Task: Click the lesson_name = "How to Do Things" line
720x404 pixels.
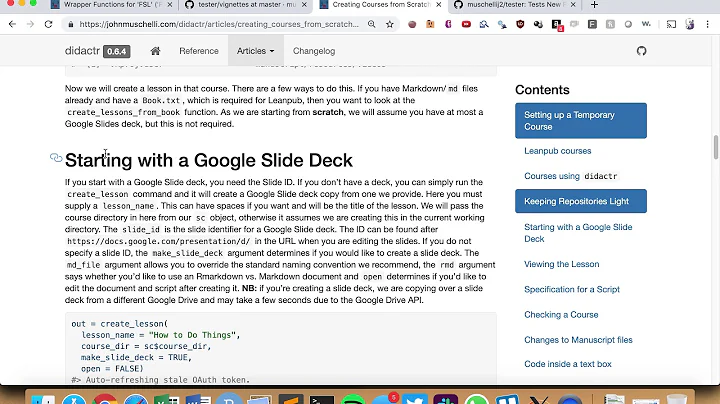Action: tap(161, 335)
